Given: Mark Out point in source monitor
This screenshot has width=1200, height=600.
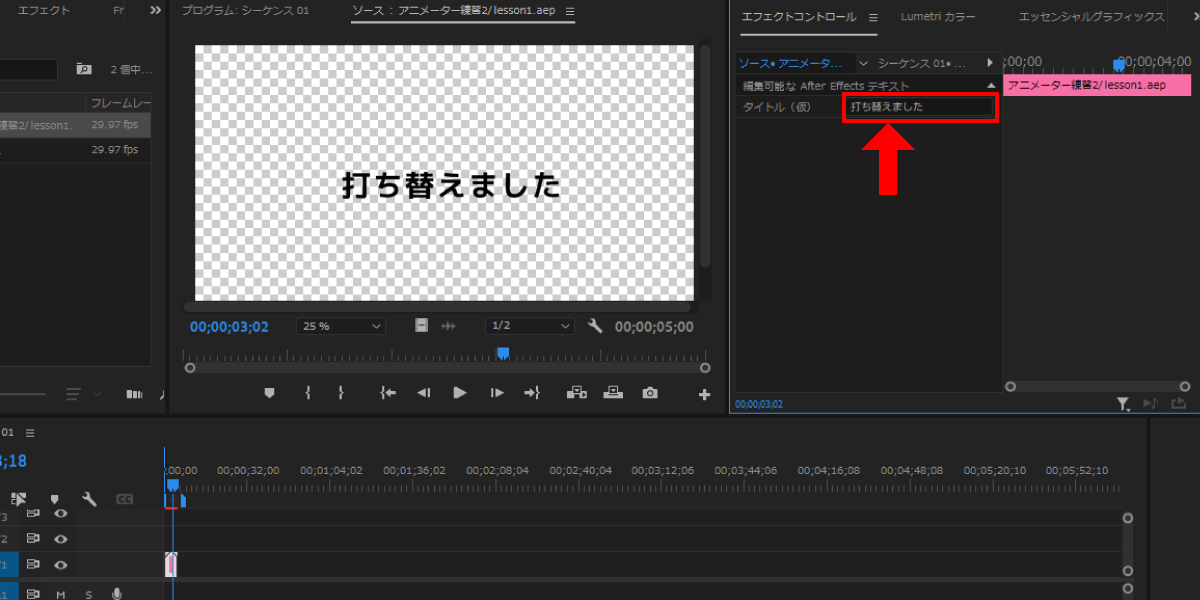Looking at the screenshot, I should pos(341,393).
